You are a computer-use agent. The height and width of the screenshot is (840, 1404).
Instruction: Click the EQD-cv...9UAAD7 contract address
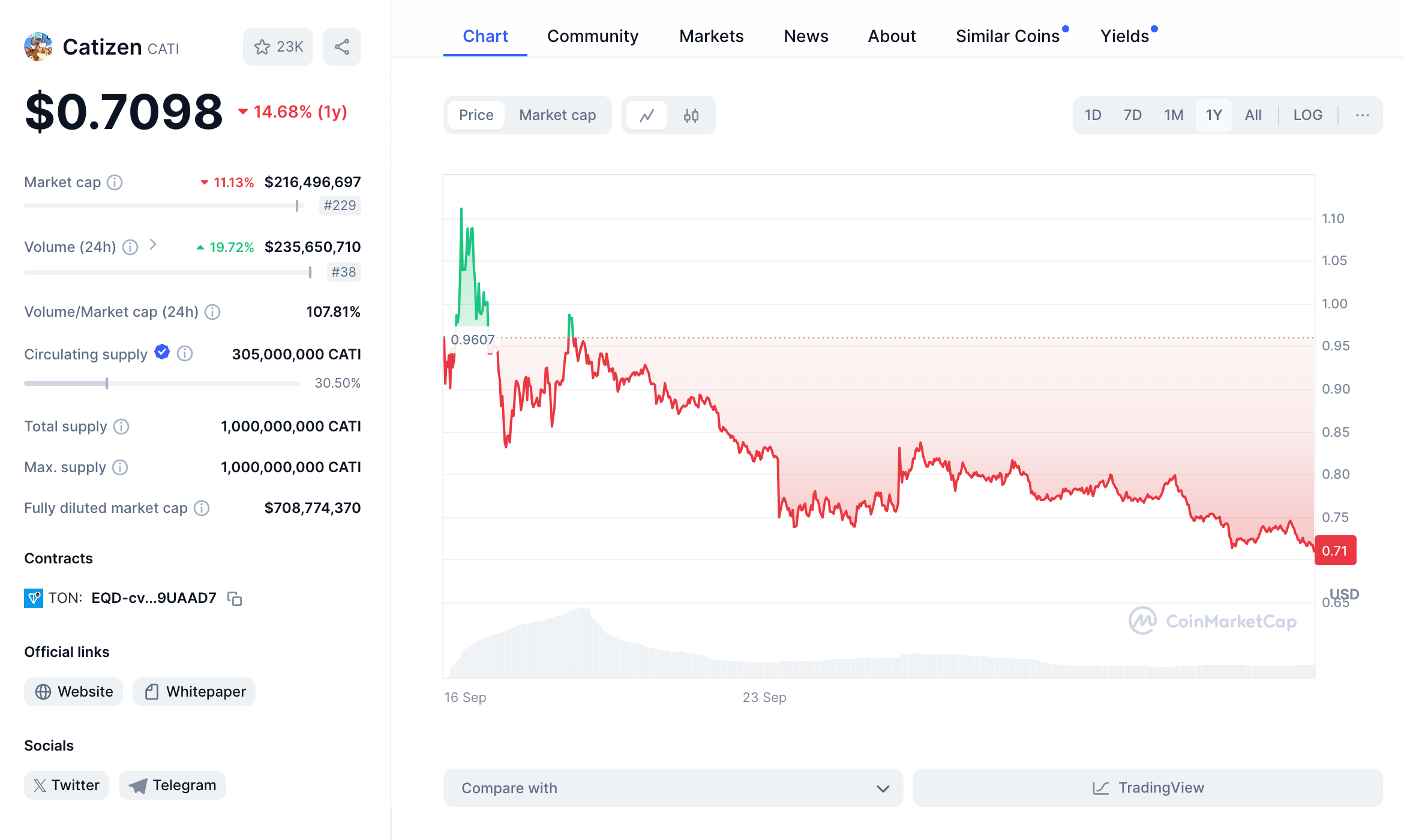(x=154, y=598)
